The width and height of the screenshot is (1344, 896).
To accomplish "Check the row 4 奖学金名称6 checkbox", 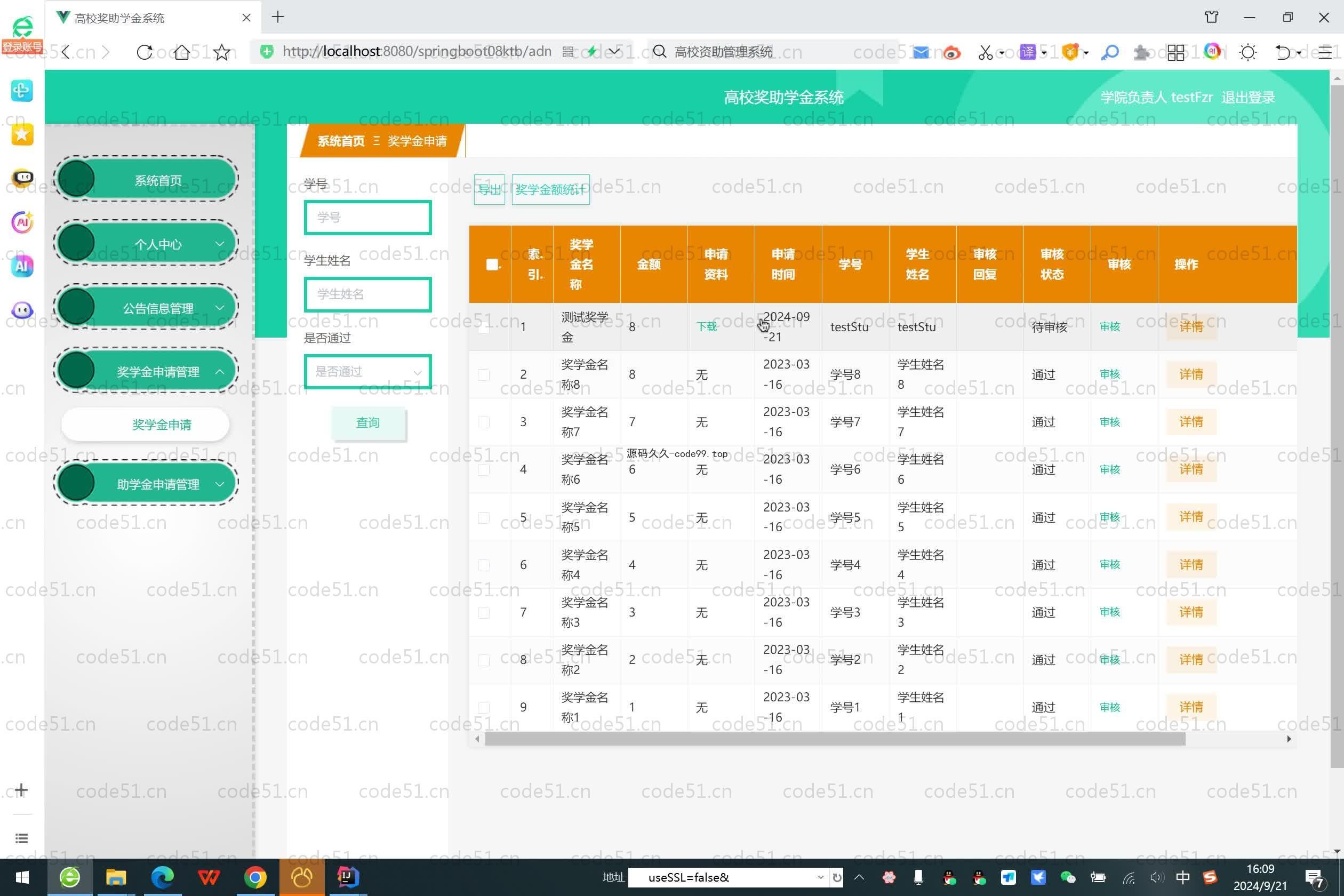I will coord(483,469).
